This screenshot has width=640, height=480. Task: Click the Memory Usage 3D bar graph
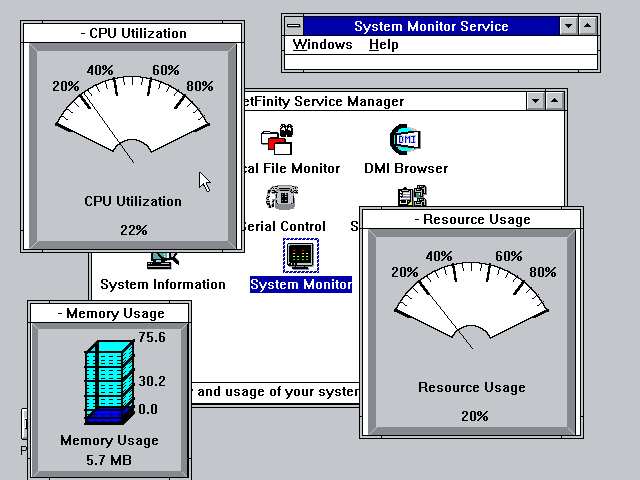point(109,380)
